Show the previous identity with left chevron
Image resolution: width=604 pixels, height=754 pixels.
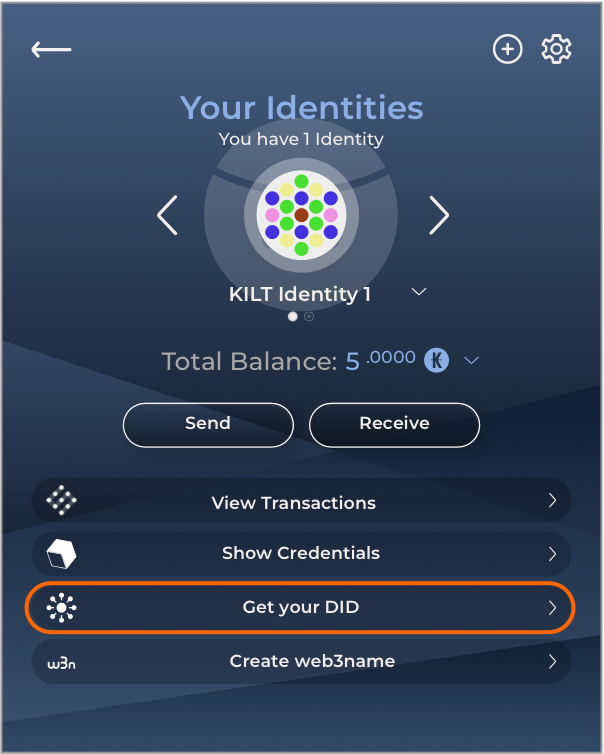tap(167, 215)
